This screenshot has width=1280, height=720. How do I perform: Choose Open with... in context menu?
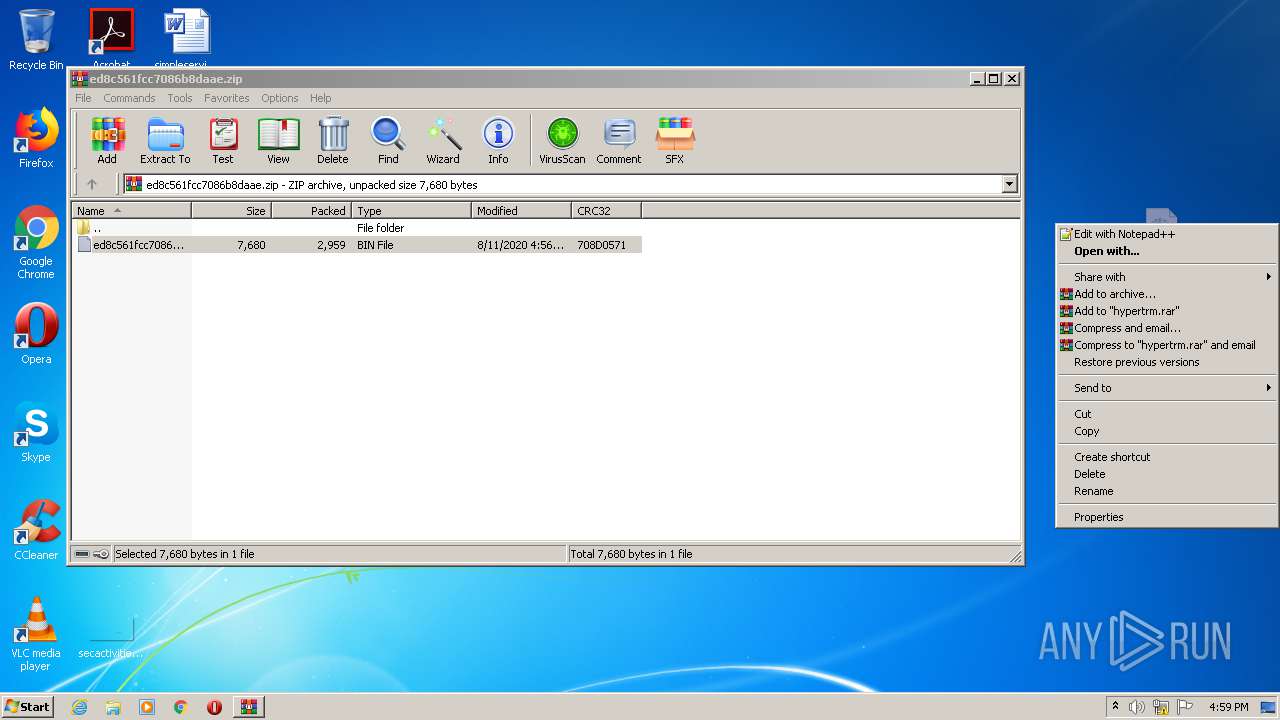click(1167, 251)
